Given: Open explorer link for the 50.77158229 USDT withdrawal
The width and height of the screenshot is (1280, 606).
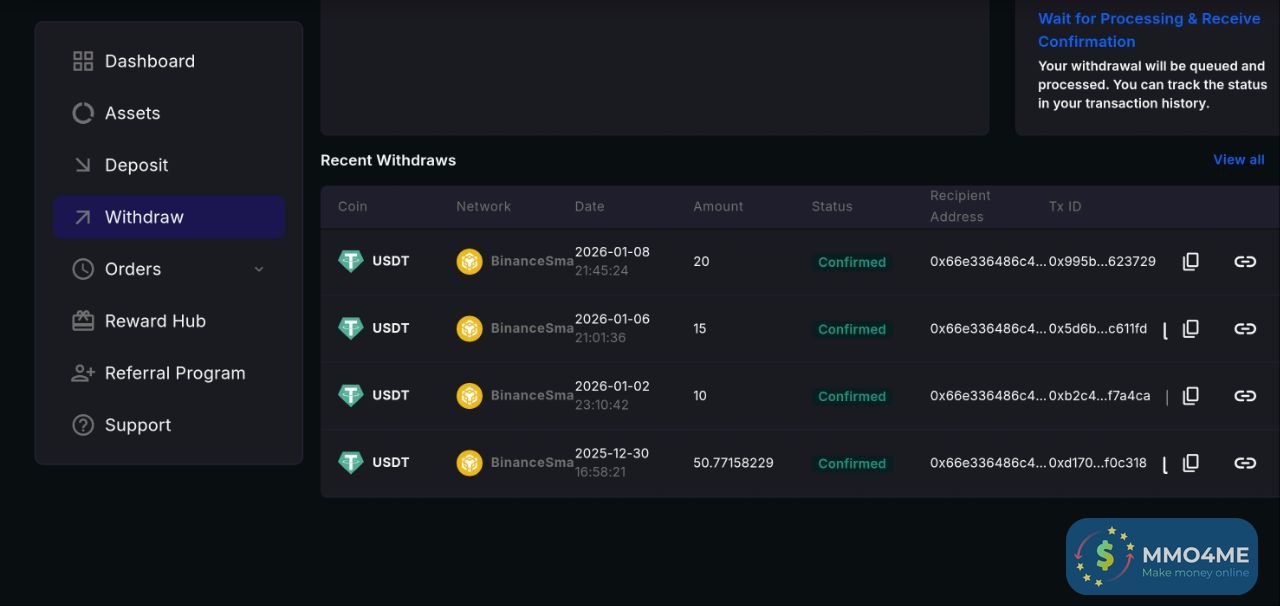Looking at the screenshot, I should click(x=1245, y=463).
